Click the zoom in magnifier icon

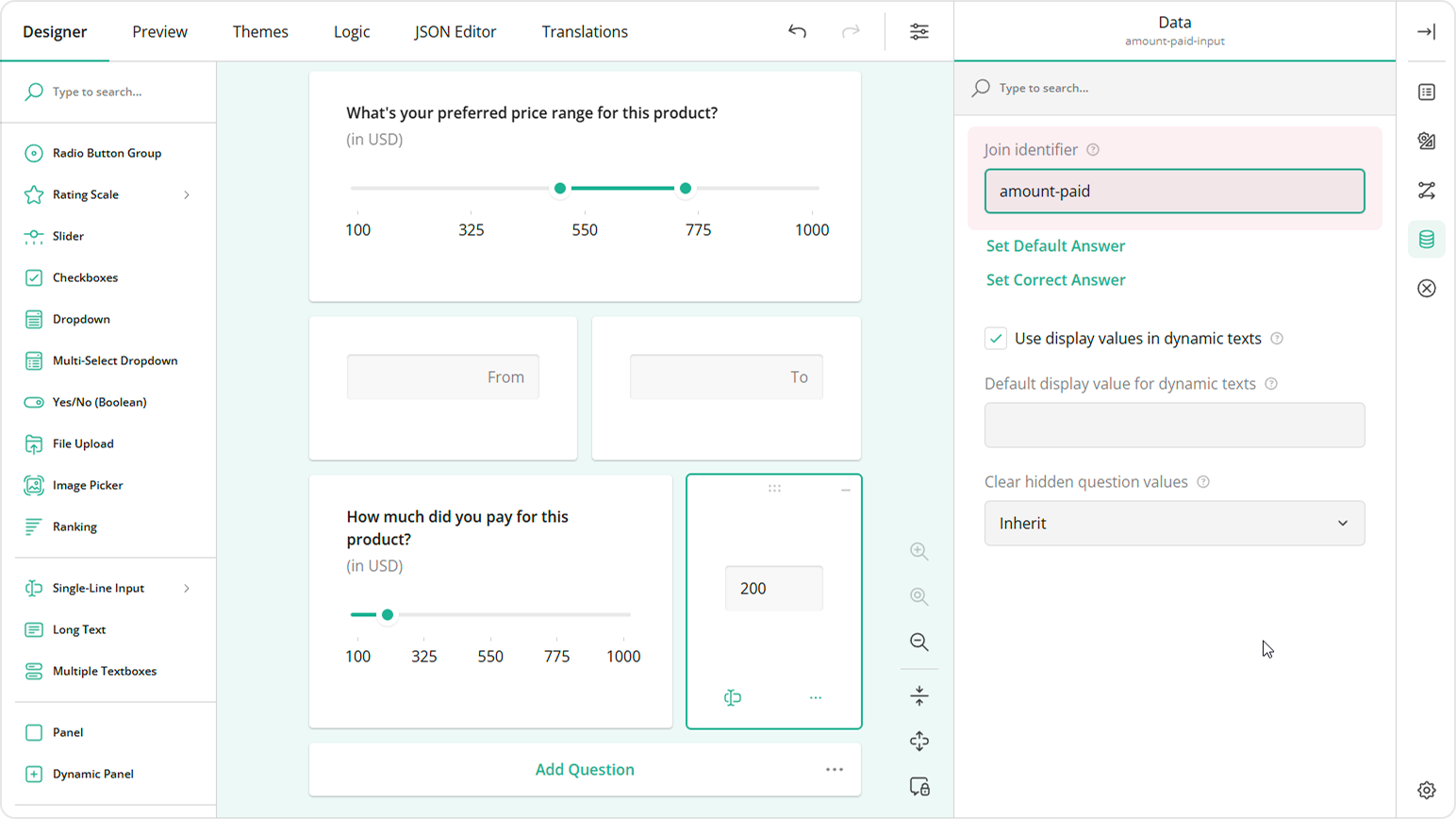pos(918,552)
